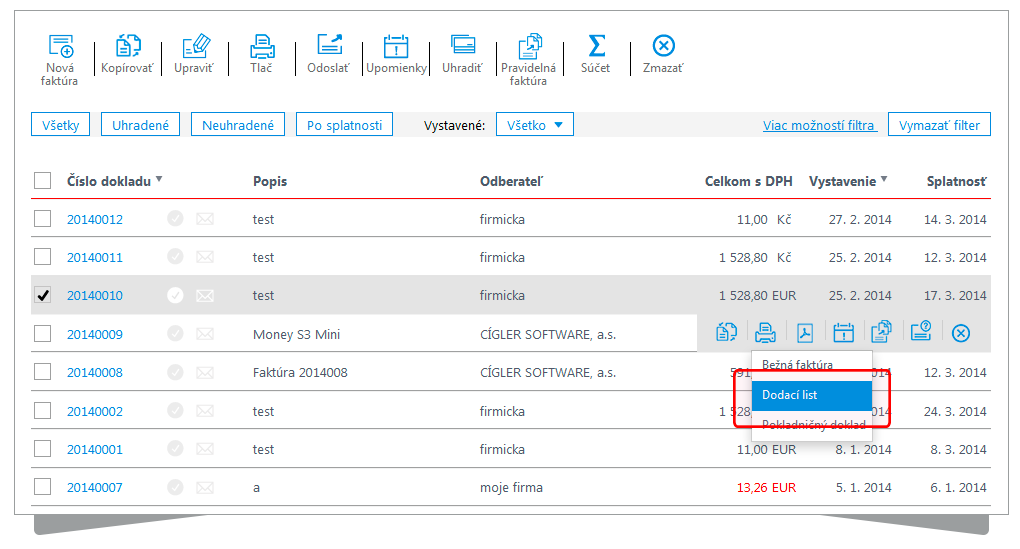Click paid-status circle for invoice 20140008
1020x549 pixels.
175,372
